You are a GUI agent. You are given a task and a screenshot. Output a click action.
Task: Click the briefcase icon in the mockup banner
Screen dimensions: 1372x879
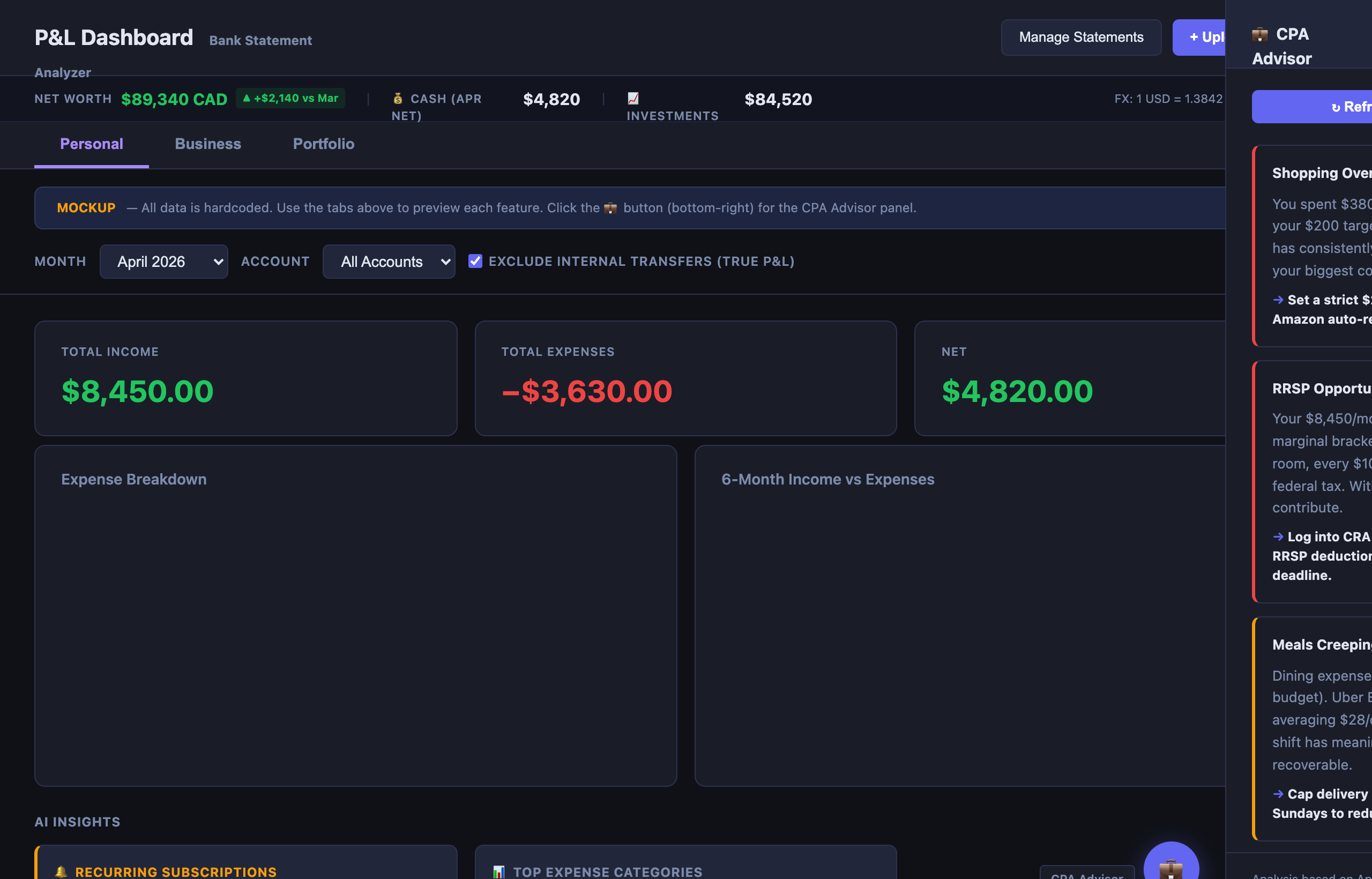click(x=610, y=208)
